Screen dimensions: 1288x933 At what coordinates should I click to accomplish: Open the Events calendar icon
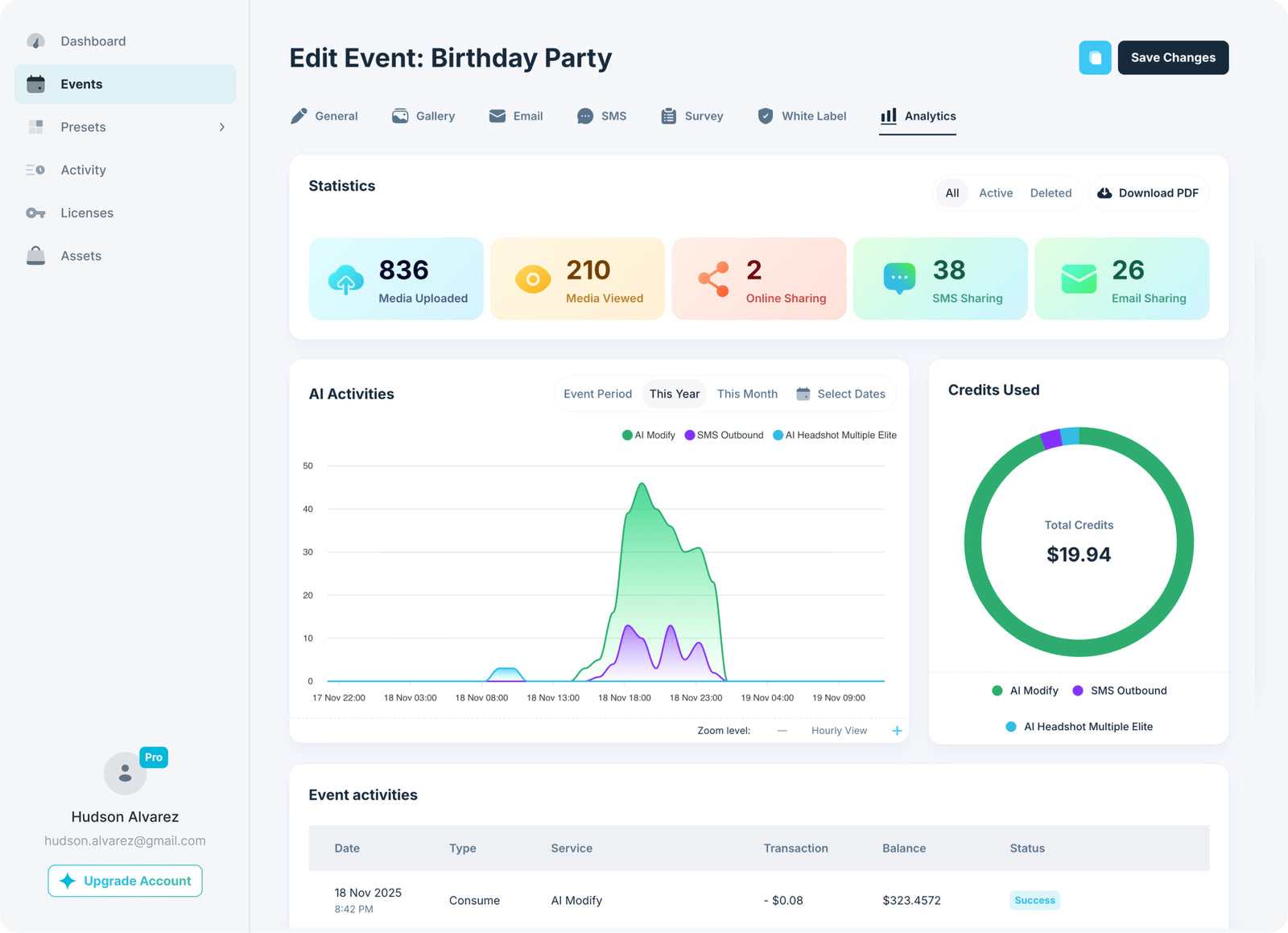[35, 84]
